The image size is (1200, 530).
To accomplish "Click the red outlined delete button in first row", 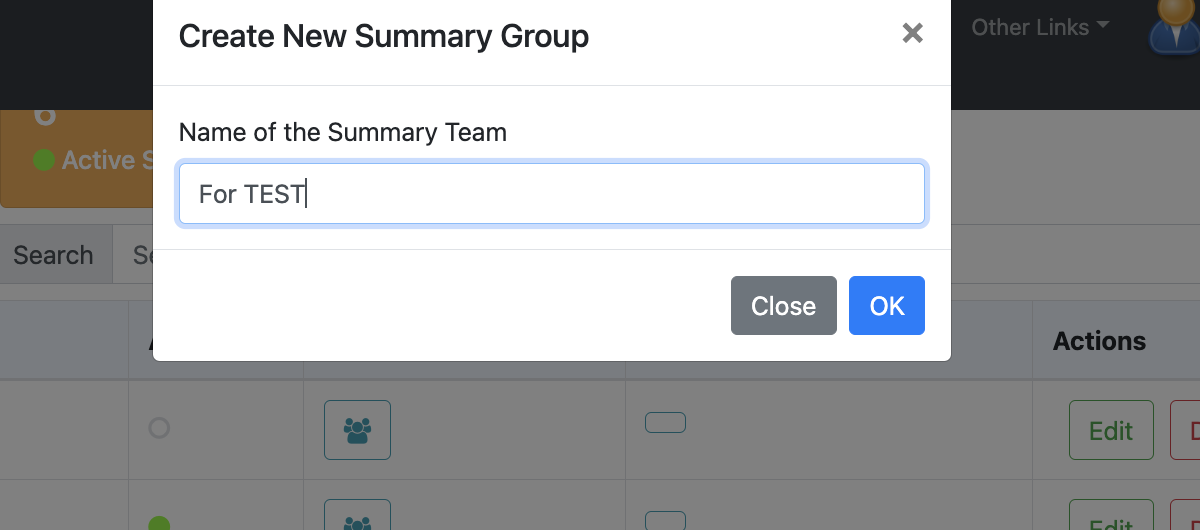I will pos(1186,430).
